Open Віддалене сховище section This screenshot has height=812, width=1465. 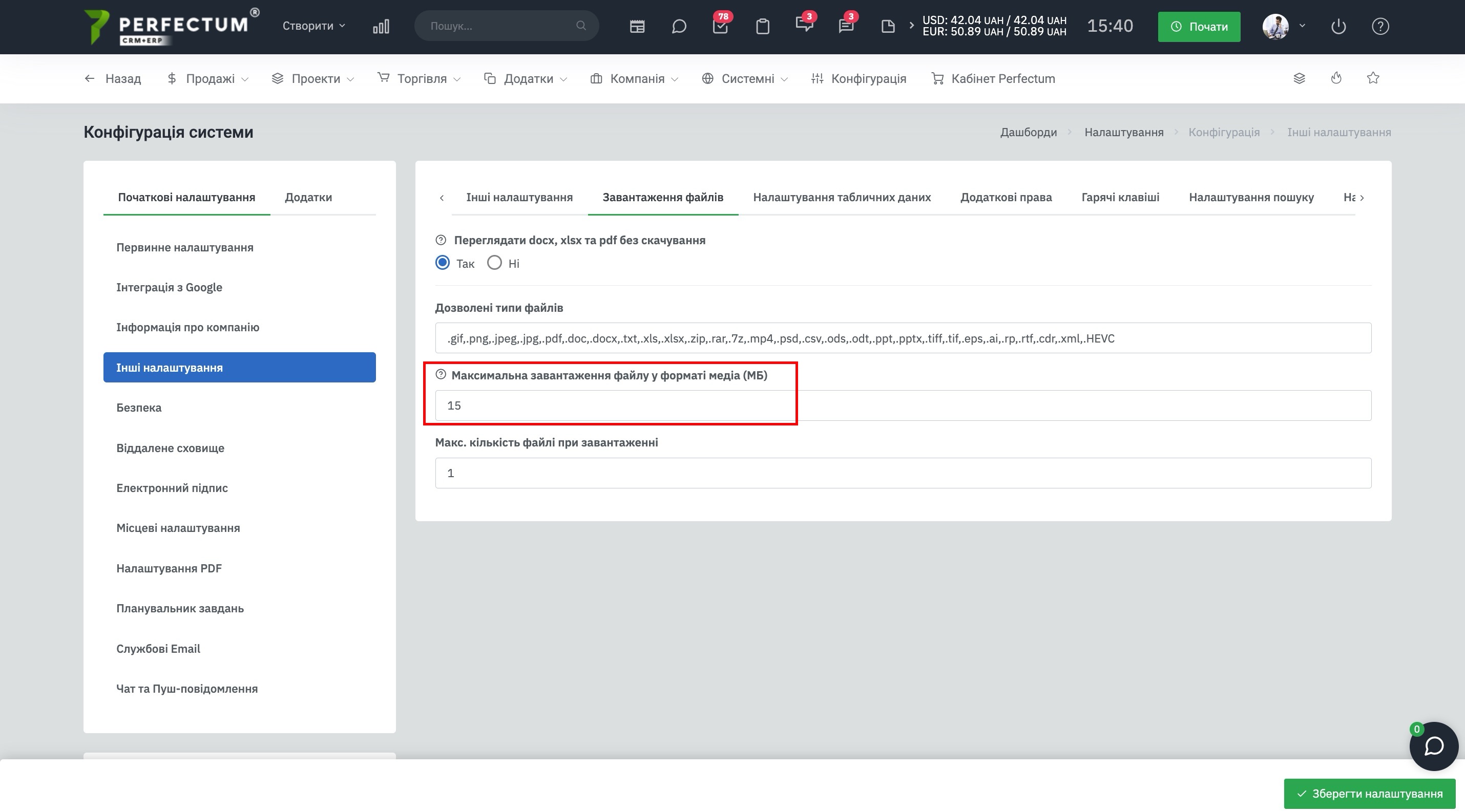(x=239, y=448)
